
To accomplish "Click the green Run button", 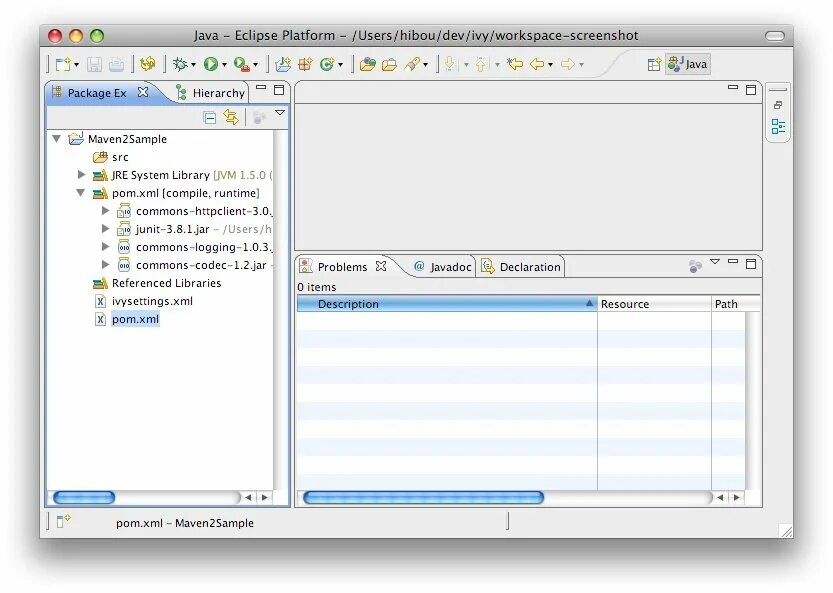I will (211, 64).
